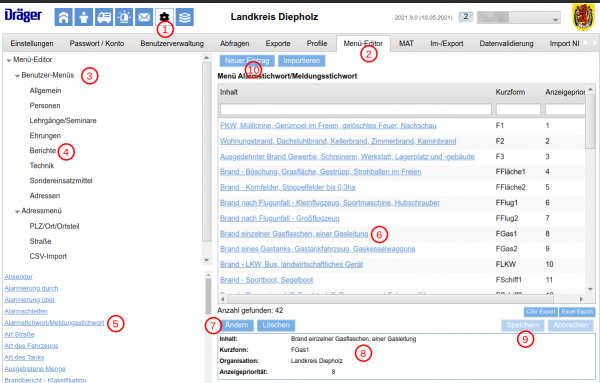Screen dimensions: 600x383
Task: Open entry Brand einzelner Gasflaschen, einer Gasleitung
Action: 294,234
